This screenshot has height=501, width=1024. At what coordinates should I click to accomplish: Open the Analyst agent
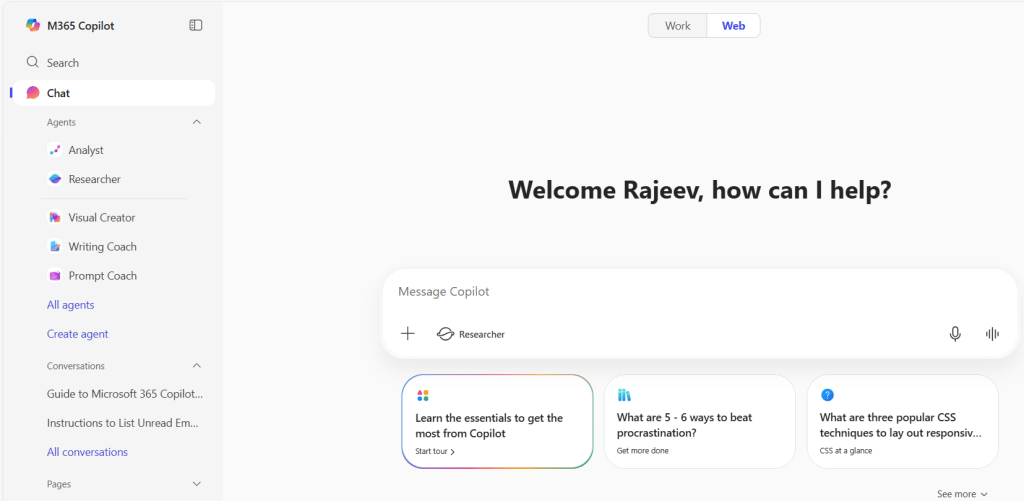[x=86, y=150]
